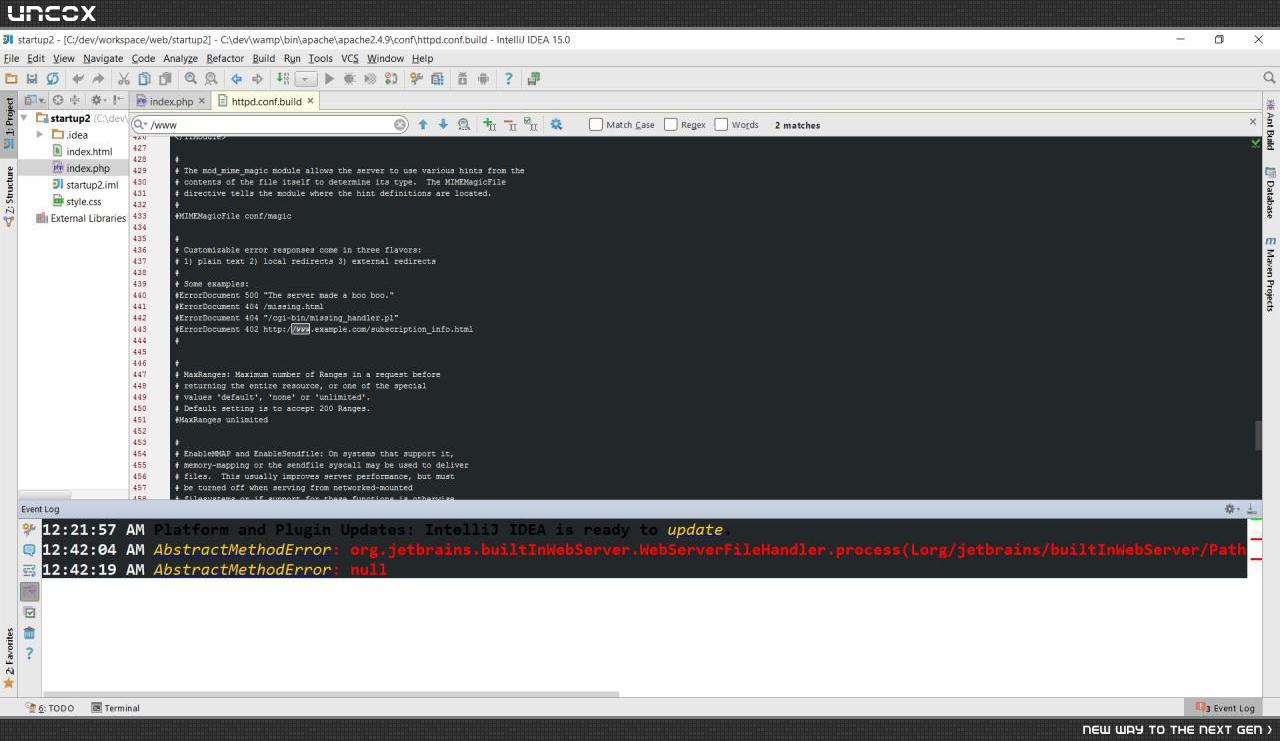
Task: Click the Help question mark toolbar icon
Action: pyautogui.click(x=508, y=78)
